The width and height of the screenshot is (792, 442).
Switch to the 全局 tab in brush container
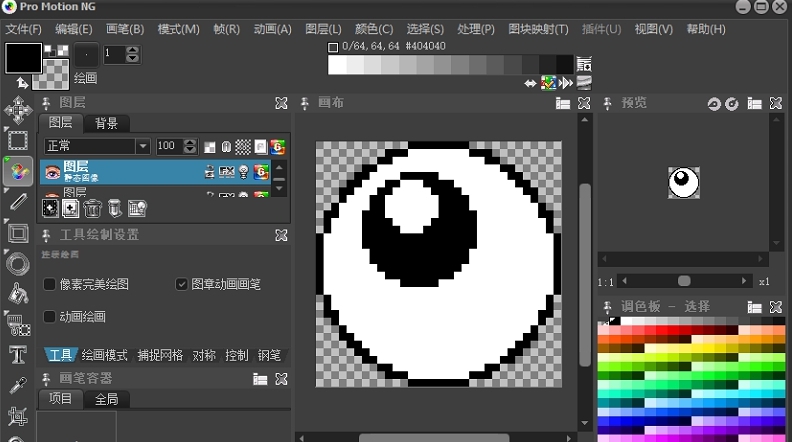tap(107, 400)
